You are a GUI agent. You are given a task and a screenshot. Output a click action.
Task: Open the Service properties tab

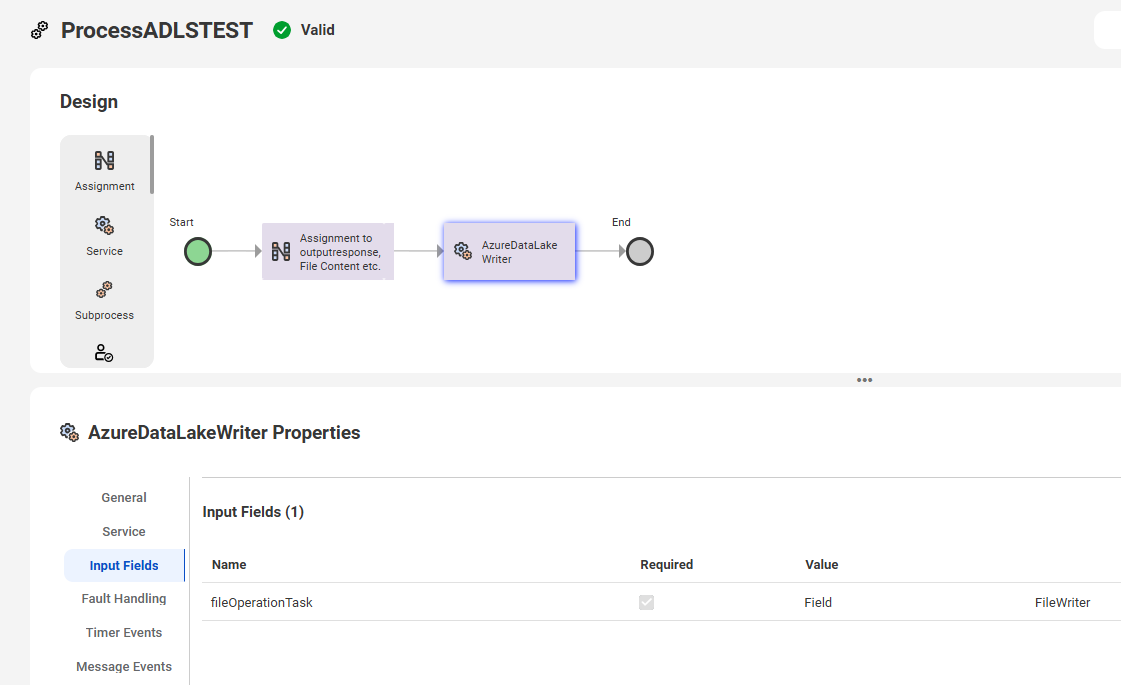pos(124,531)
